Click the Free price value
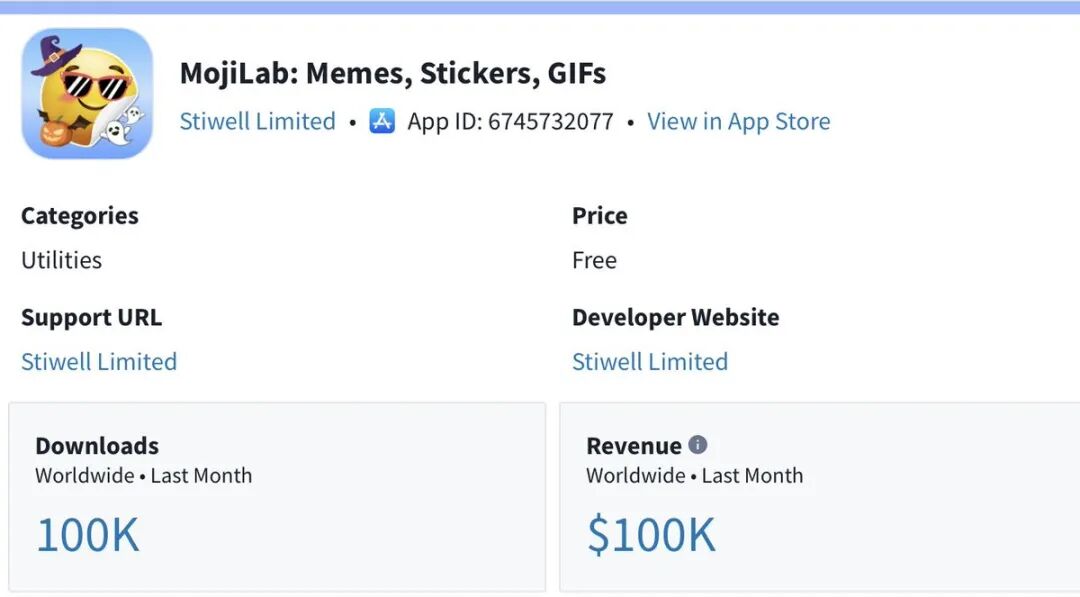 (594, 260)
